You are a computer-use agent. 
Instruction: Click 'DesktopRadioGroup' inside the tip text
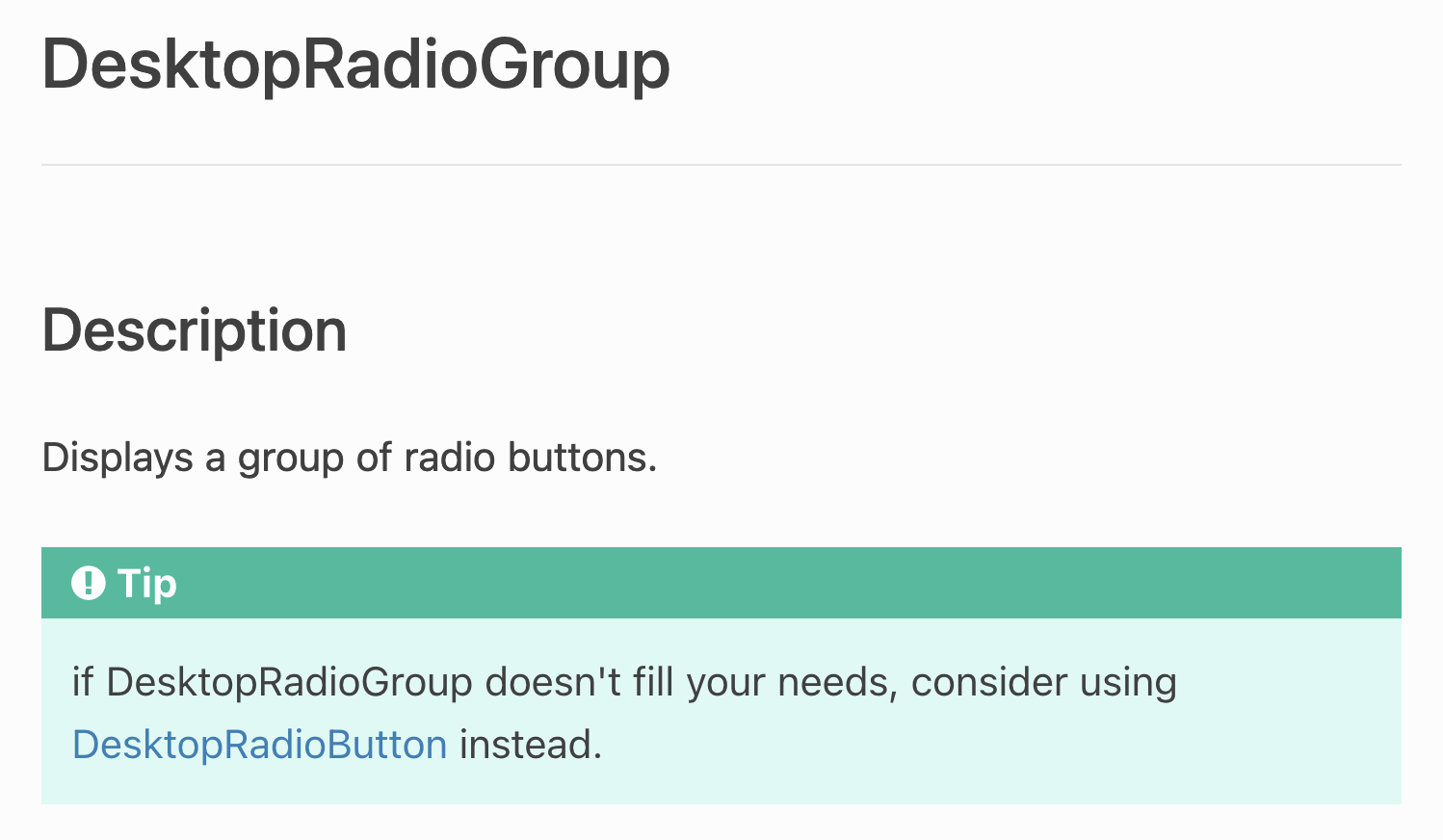click(289, 682)
